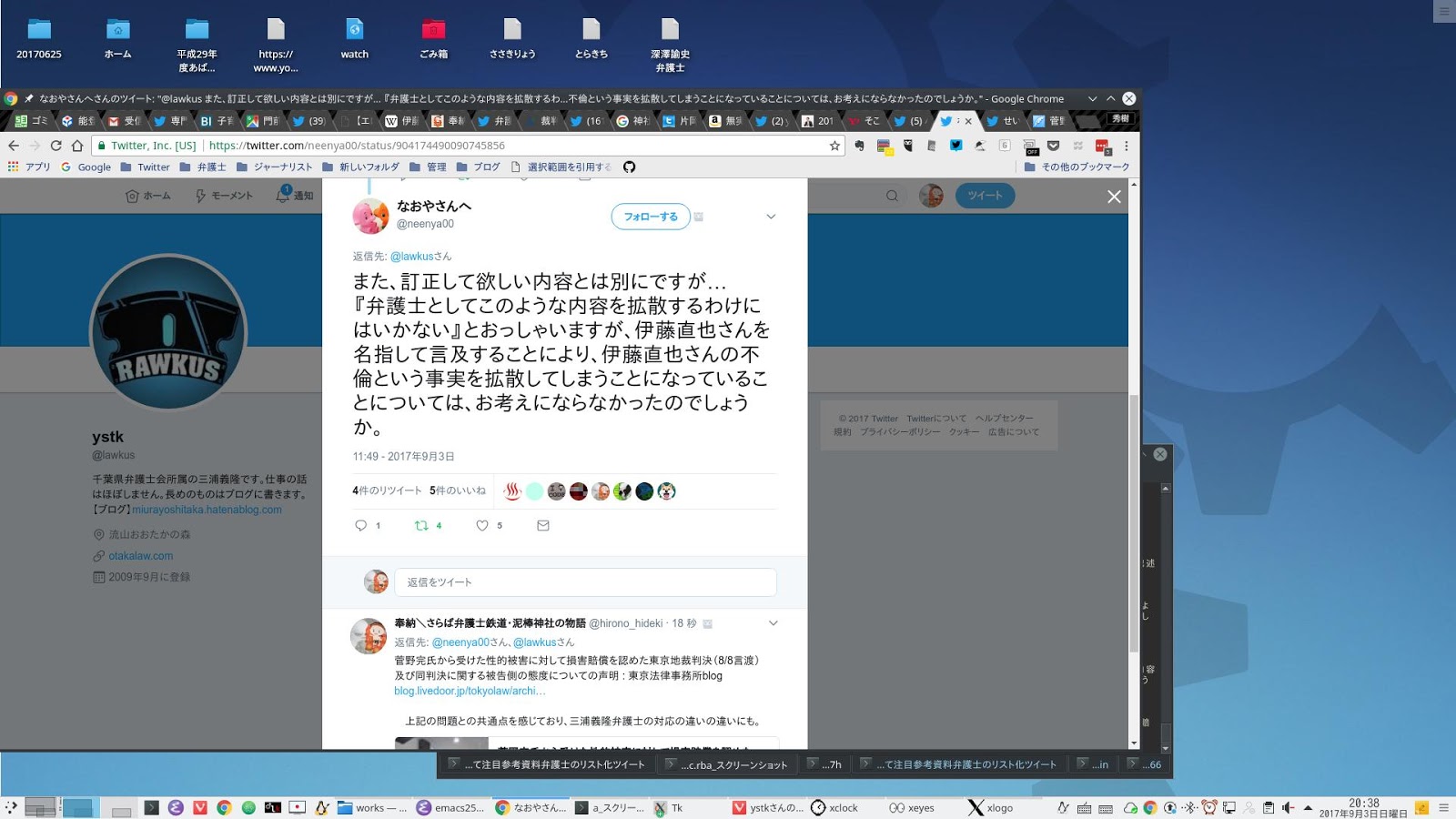Open the ホーム home folder on desktop

click(x=117, y=39)
